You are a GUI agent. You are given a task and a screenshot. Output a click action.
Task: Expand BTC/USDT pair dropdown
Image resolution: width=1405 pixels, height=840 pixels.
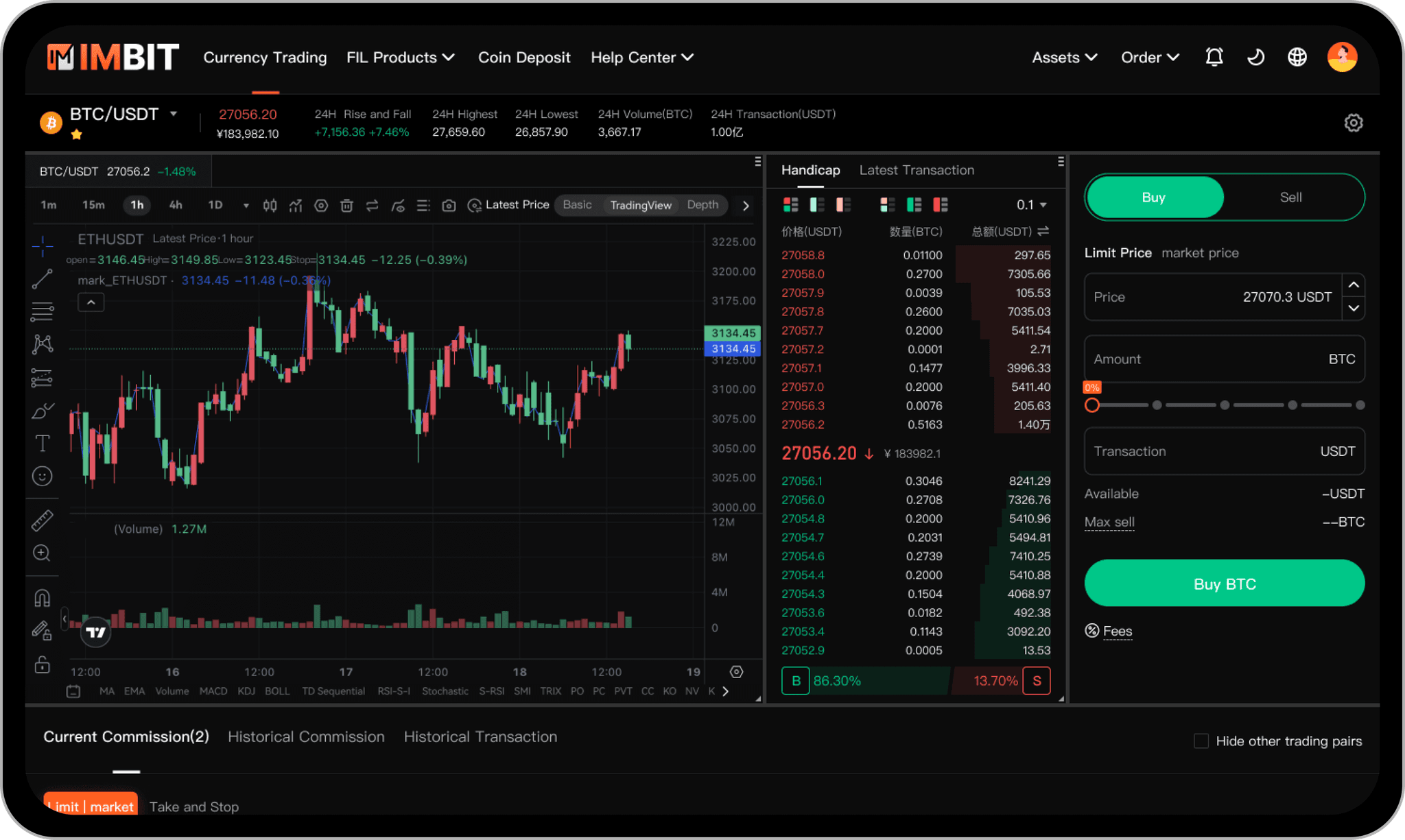point(174,114)
